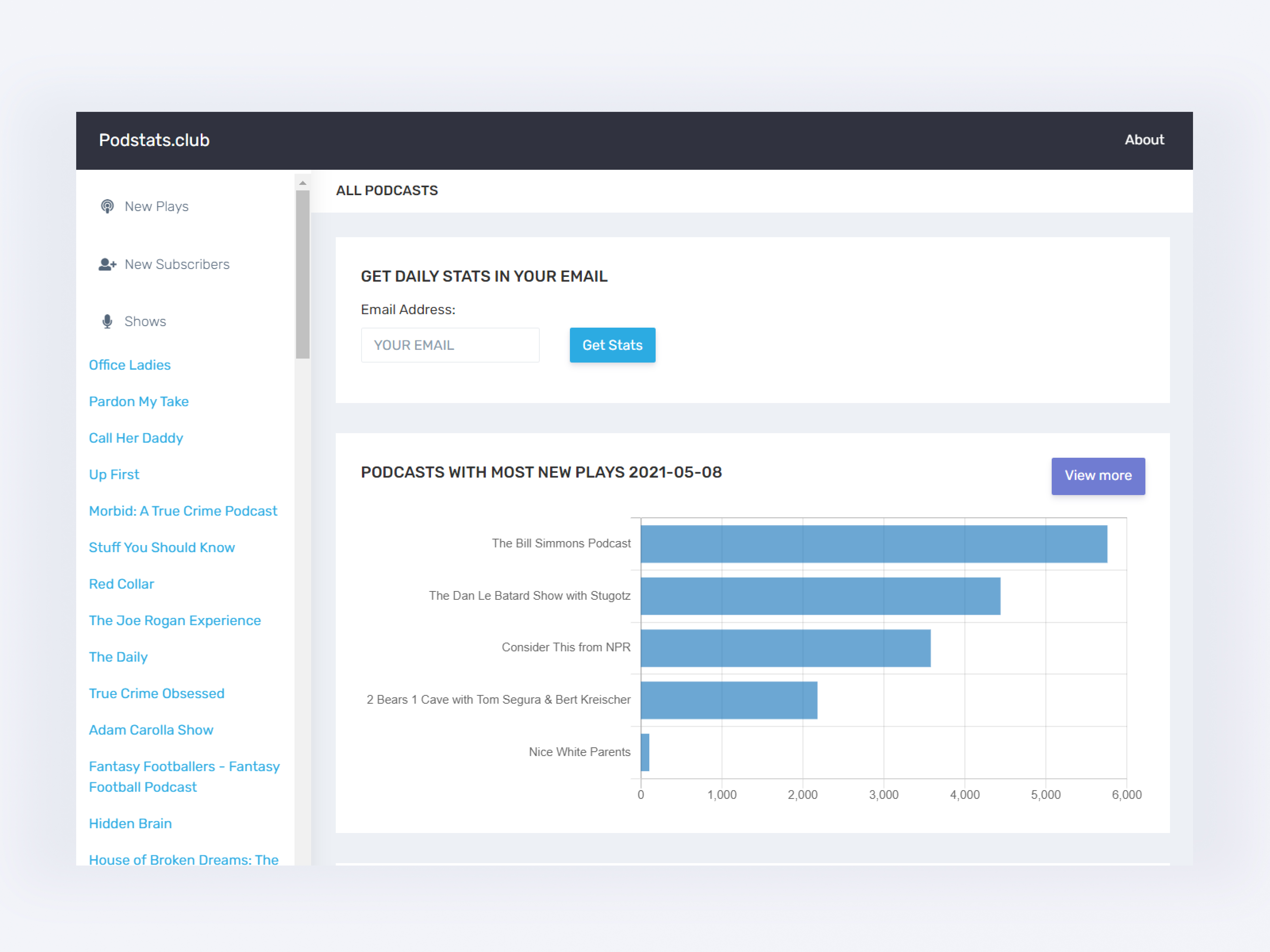This screenshot has width=1270, height=952.
Task: Click the podcast icon beside New Plays
Action: click(x=107, y=207)
